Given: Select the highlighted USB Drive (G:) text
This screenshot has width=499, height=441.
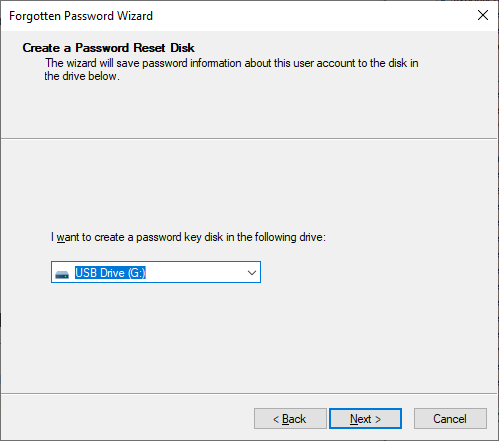Looking at the screenshot, I should pyautogui.click(x=110, y=273).
